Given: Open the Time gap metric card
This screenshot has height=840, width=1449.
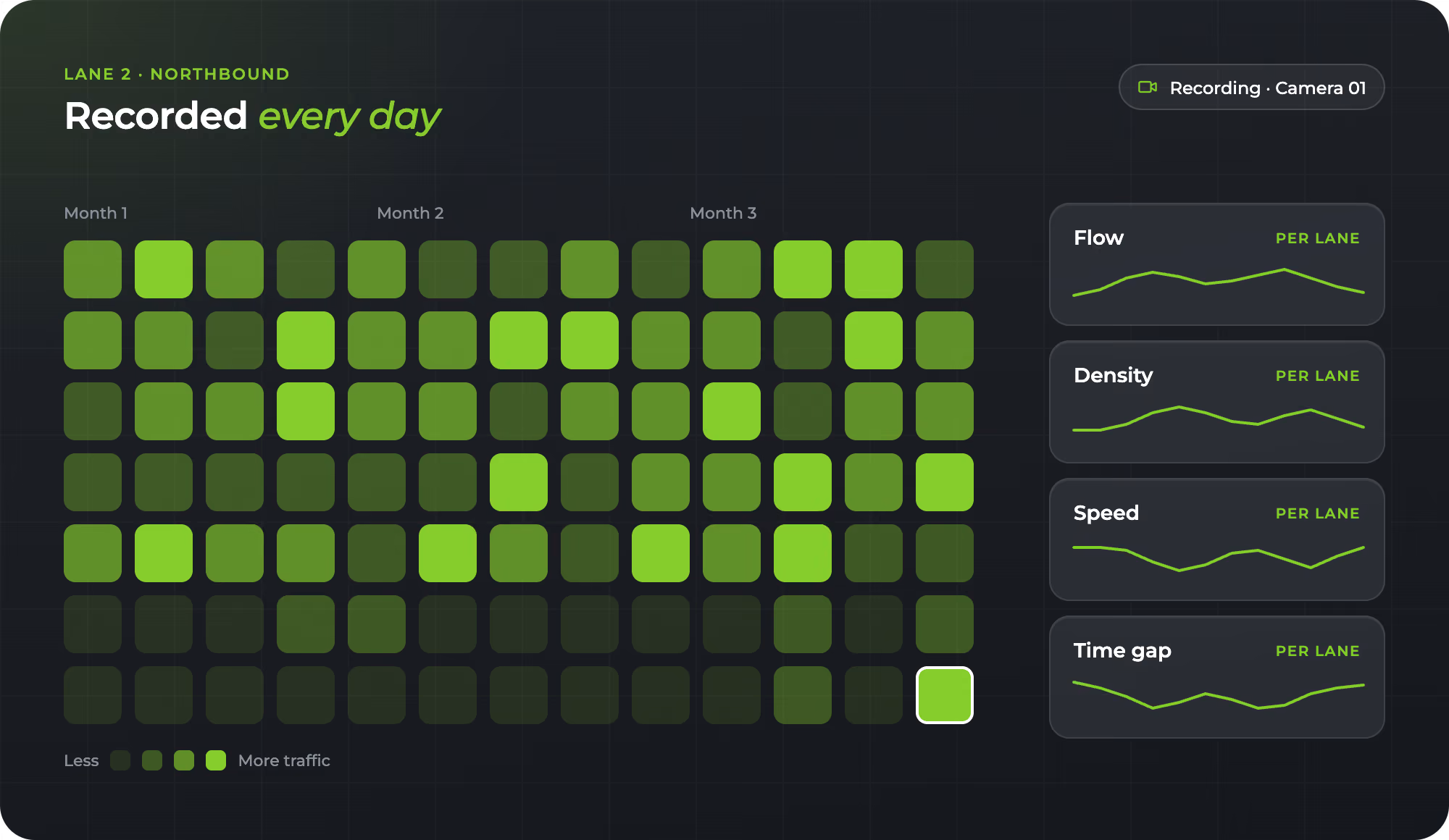Looking at the screenshot, I should (1216, 677).
